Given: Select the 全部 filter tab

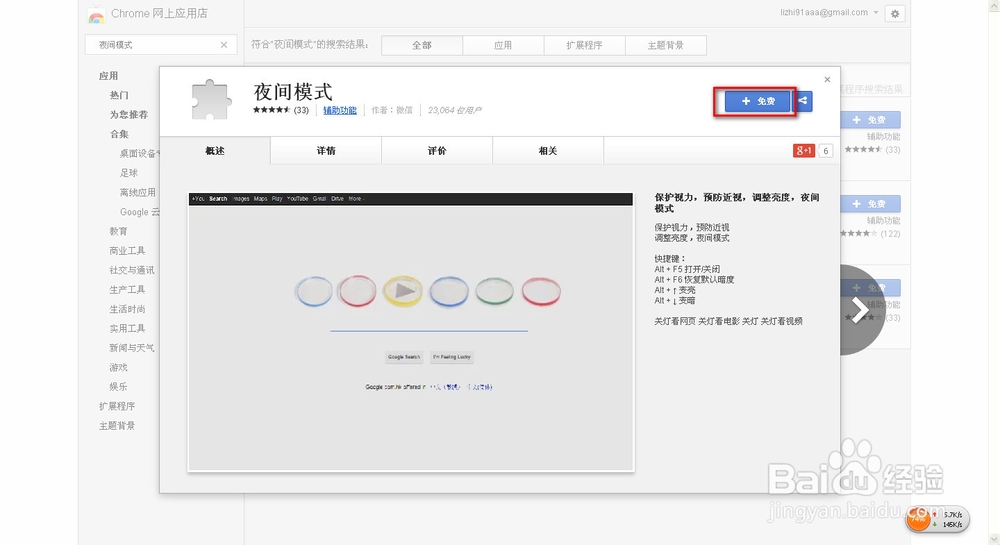Looking at the screenshot, I should [422, 45].
